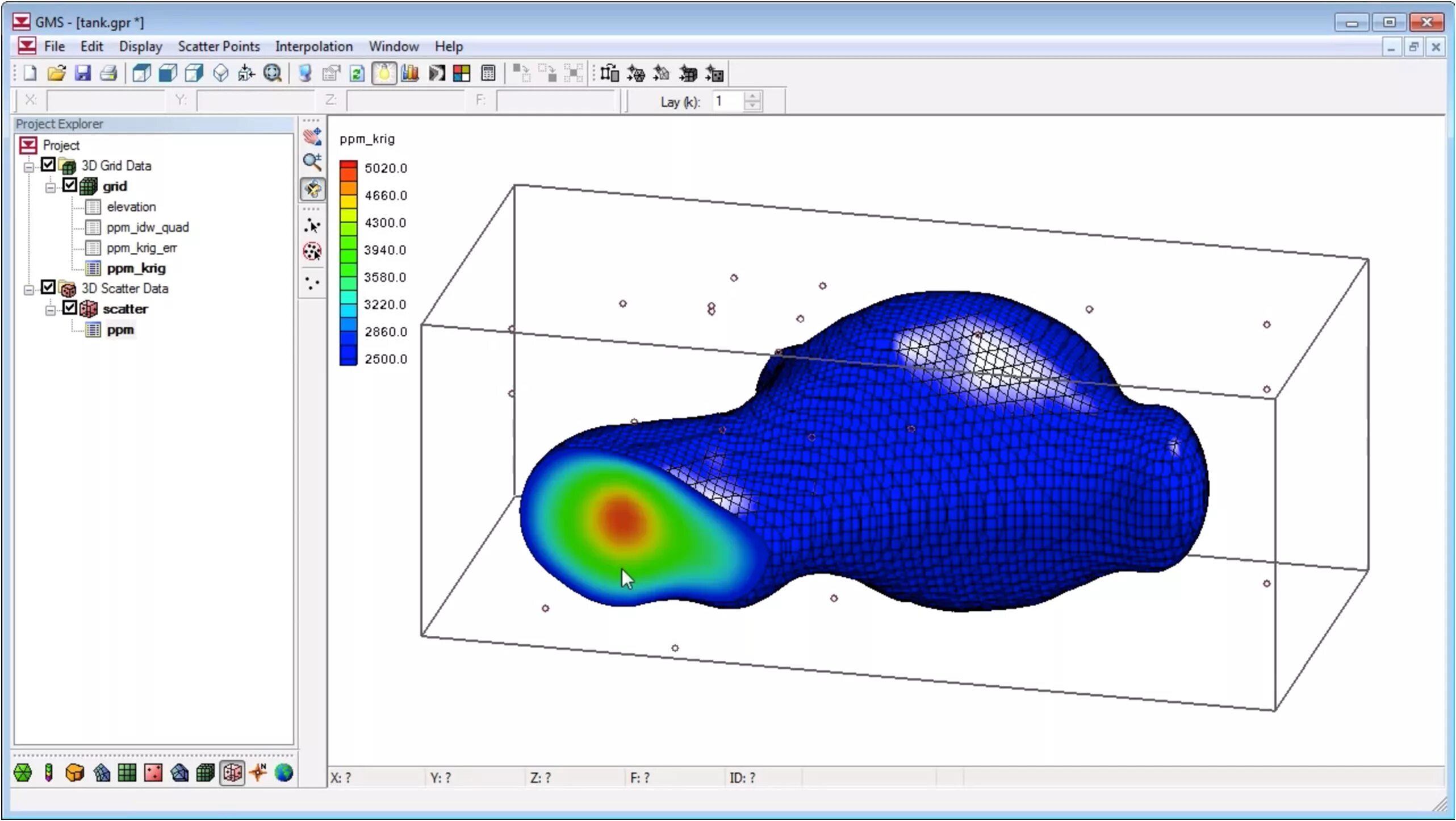1456x821 pixels.
Task: Click the map-to-grid conversion icon
Action: coord(609,73)
